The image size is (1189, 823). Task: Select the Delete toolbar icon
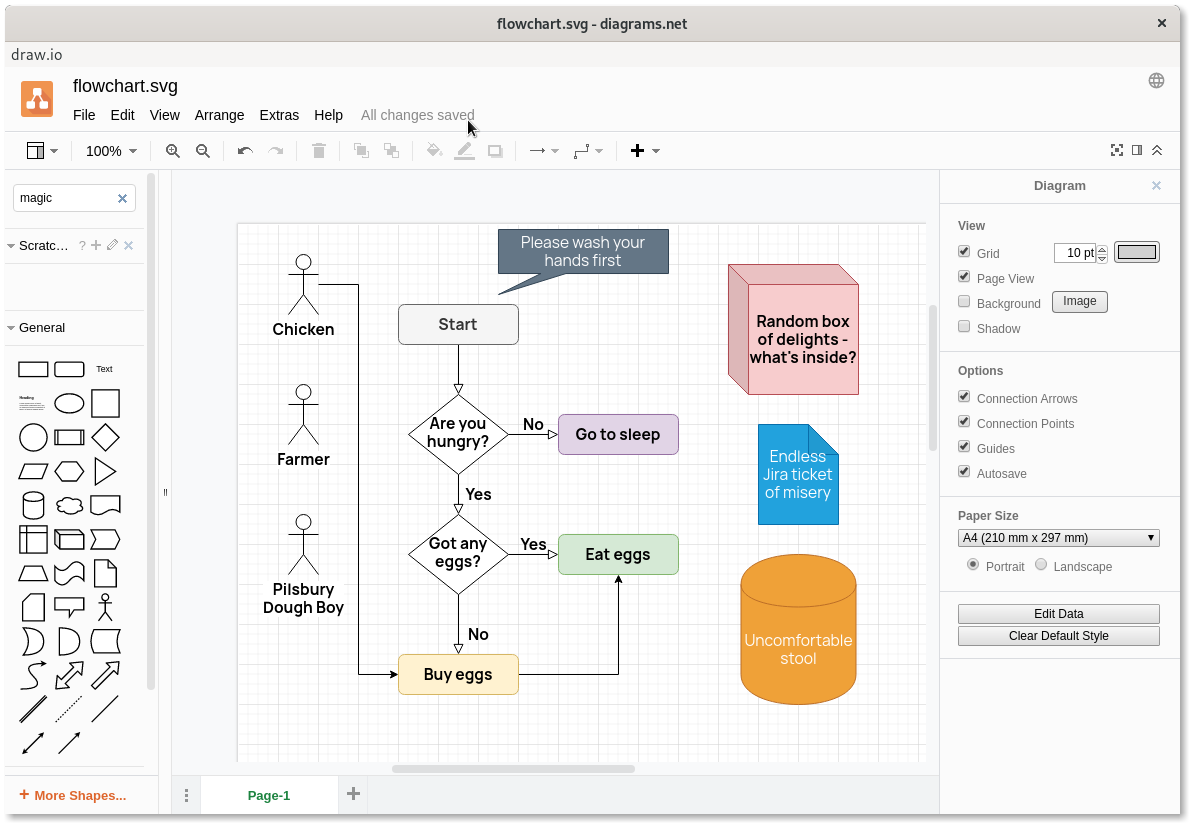(x=319, y=151)
